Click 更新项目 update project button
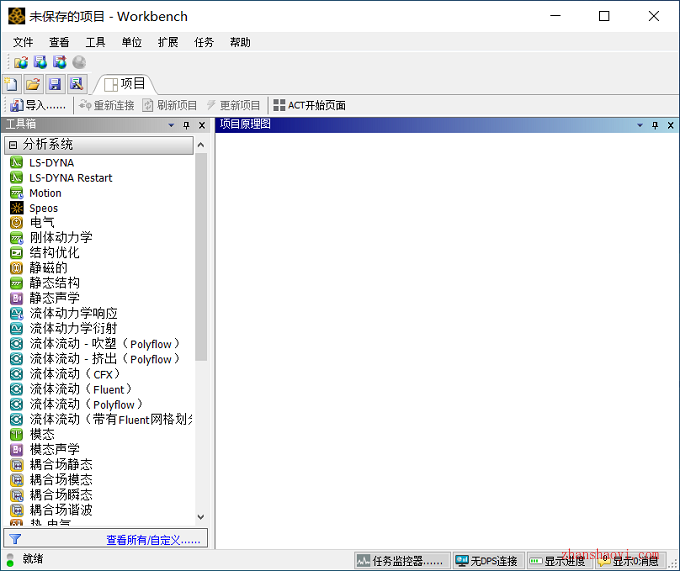 pos(233,105)
